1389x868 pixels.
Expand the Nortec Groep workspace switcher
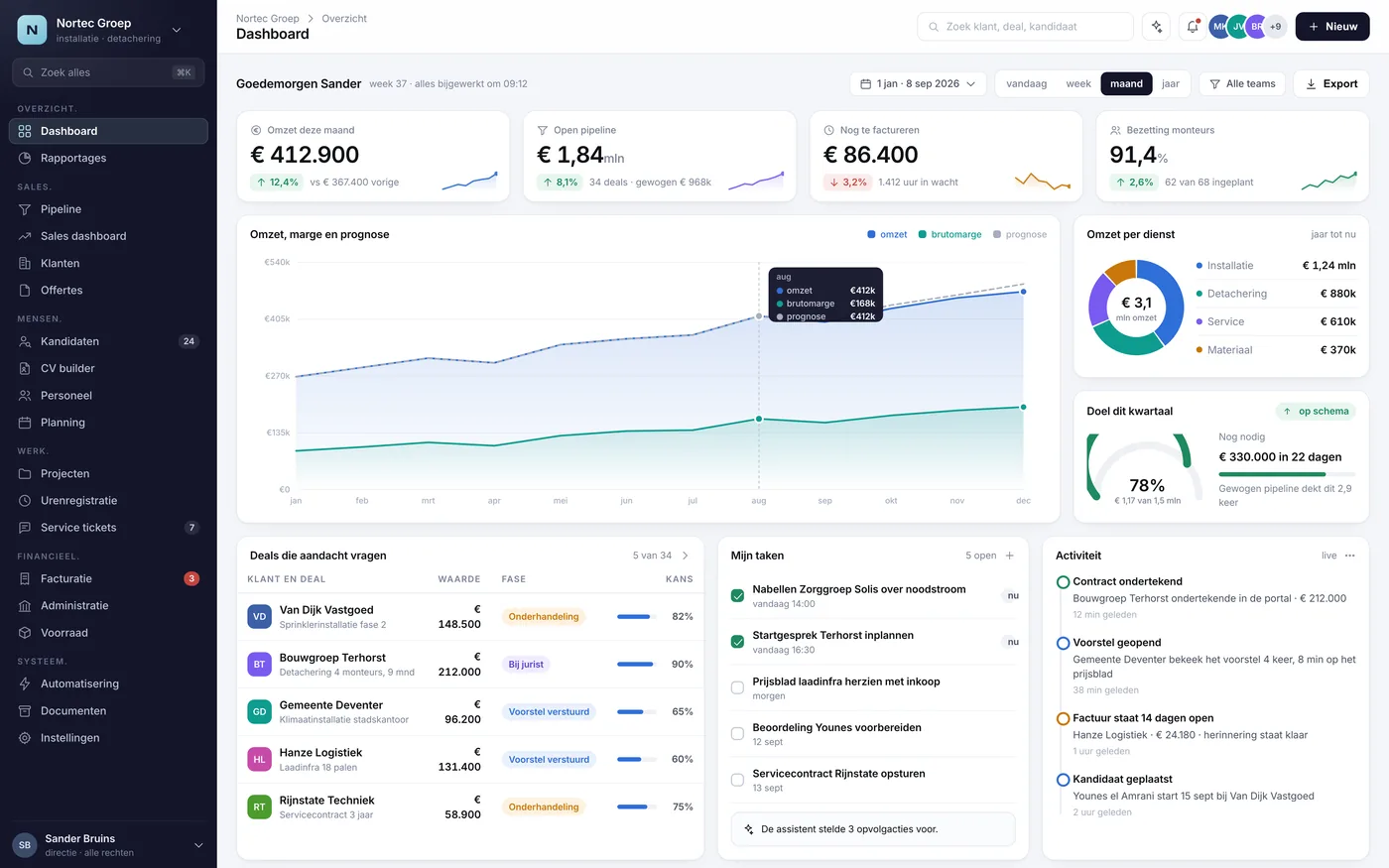pyautogui.click(x=177, y=30)
